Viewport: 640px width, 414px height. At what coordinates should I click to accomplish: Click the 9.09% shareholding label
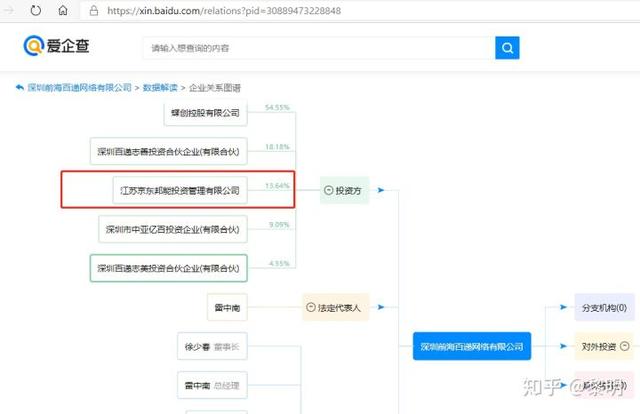[x=279, y=225]
